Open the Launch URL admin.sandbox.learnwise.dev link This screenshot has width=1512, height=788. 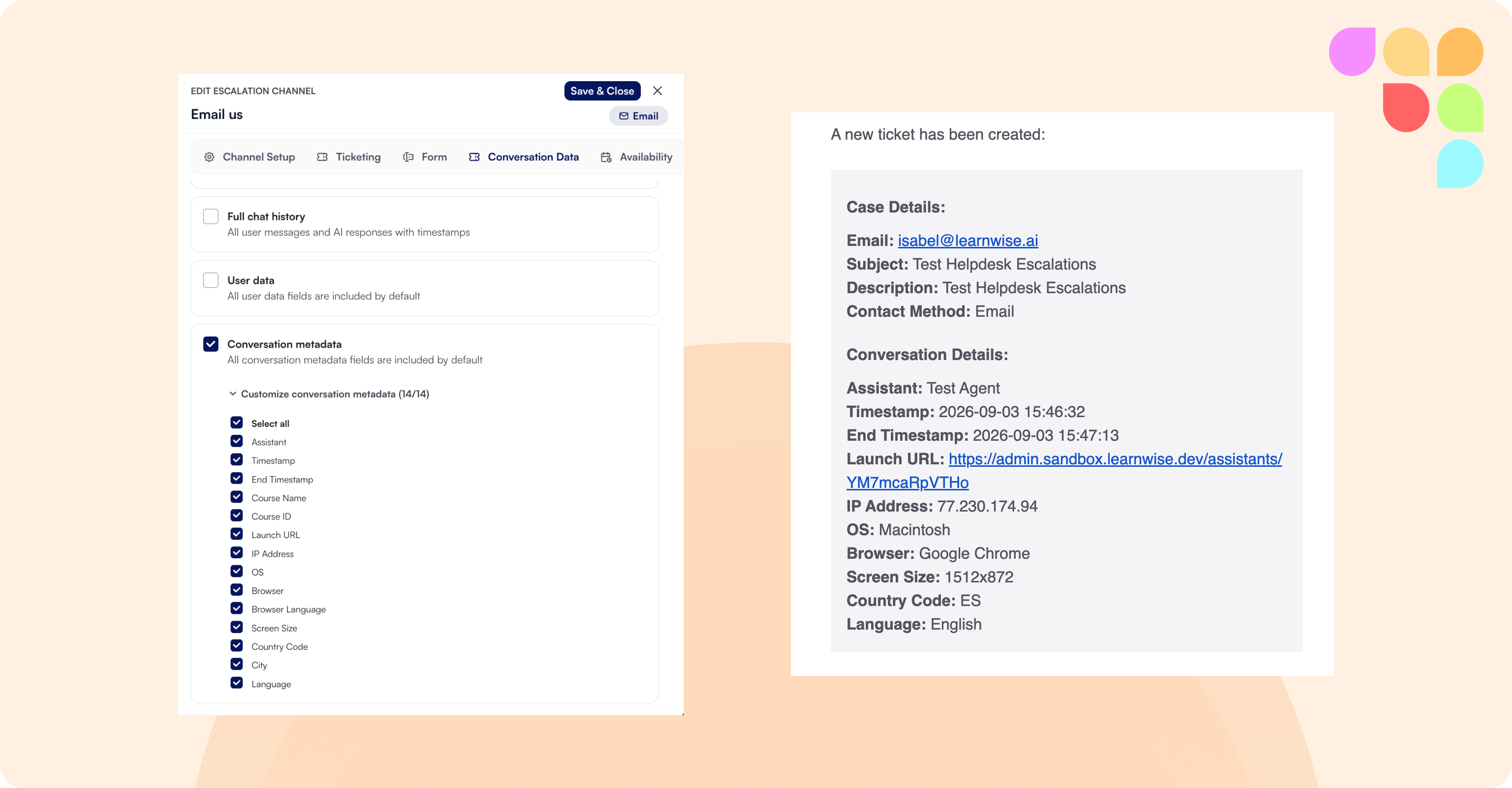tap(1064, 470)
